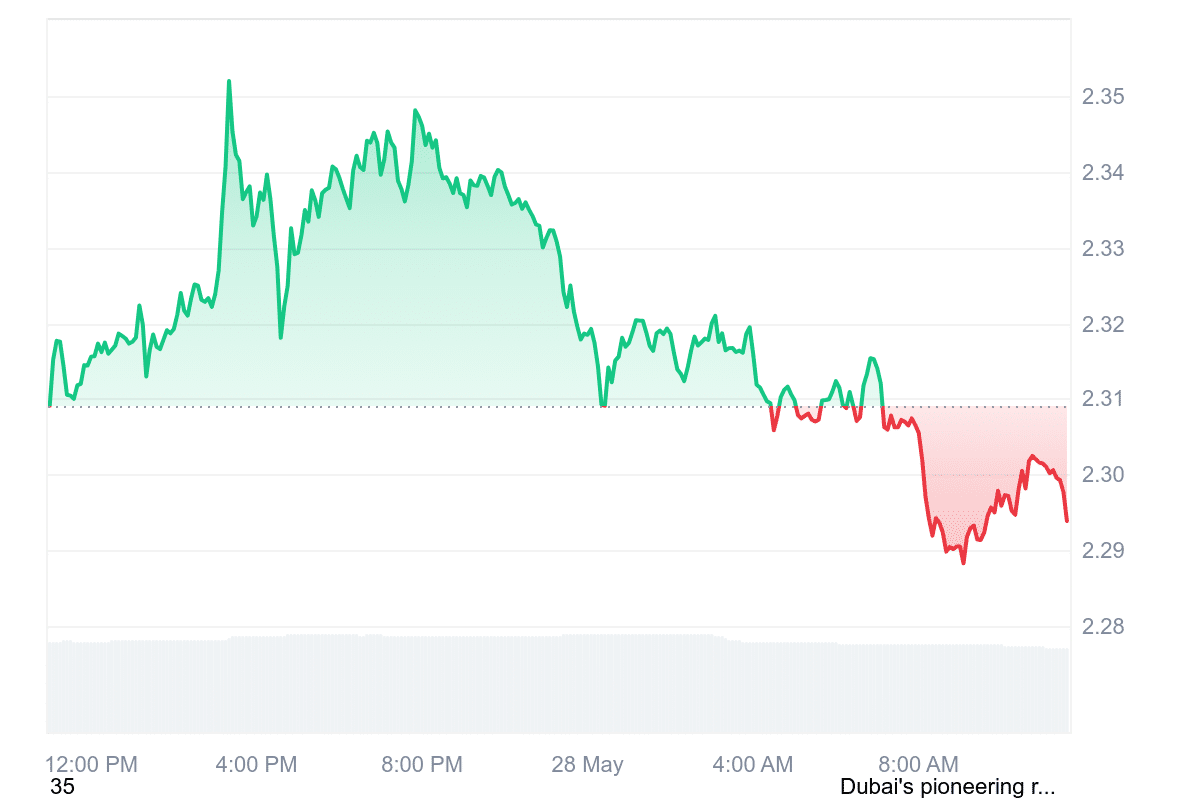The width and height of the screenshot is (1200, 800).
Task: Select the 2.30 price axis label
Action: [1103, 475]
